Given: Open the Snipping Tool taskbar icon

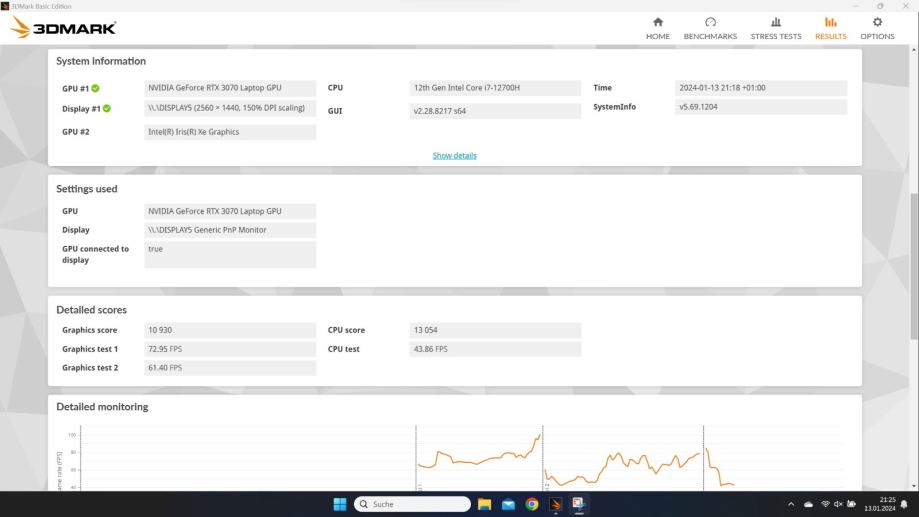Looking at the screenshot, I should (x=578, y=504).
